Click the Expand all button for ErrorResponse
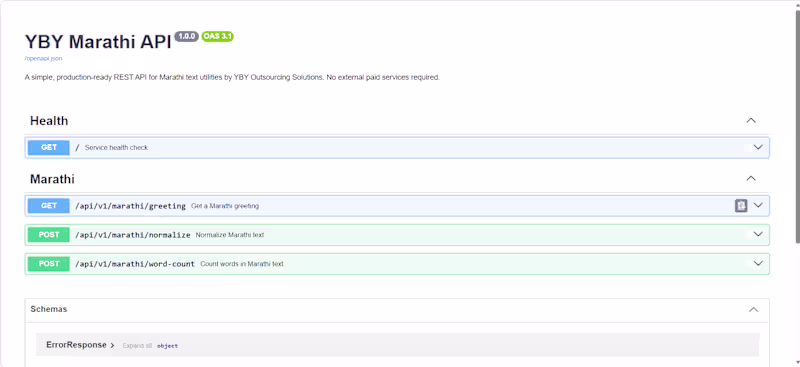 pyautogui.click(x=137, y=346)
